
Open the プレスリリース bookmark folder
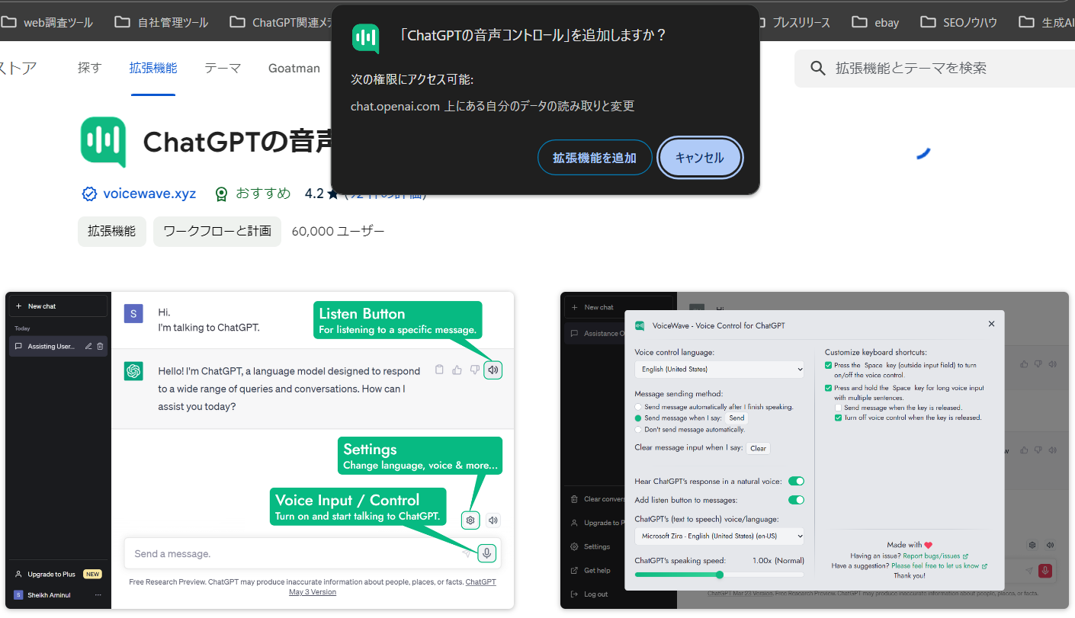pyautogui.click(x=795, y=23)
